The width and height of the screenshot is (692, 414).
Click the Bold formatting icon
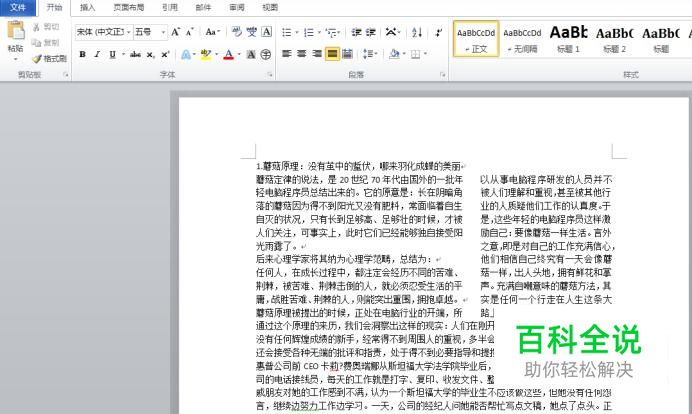(83, 54)
